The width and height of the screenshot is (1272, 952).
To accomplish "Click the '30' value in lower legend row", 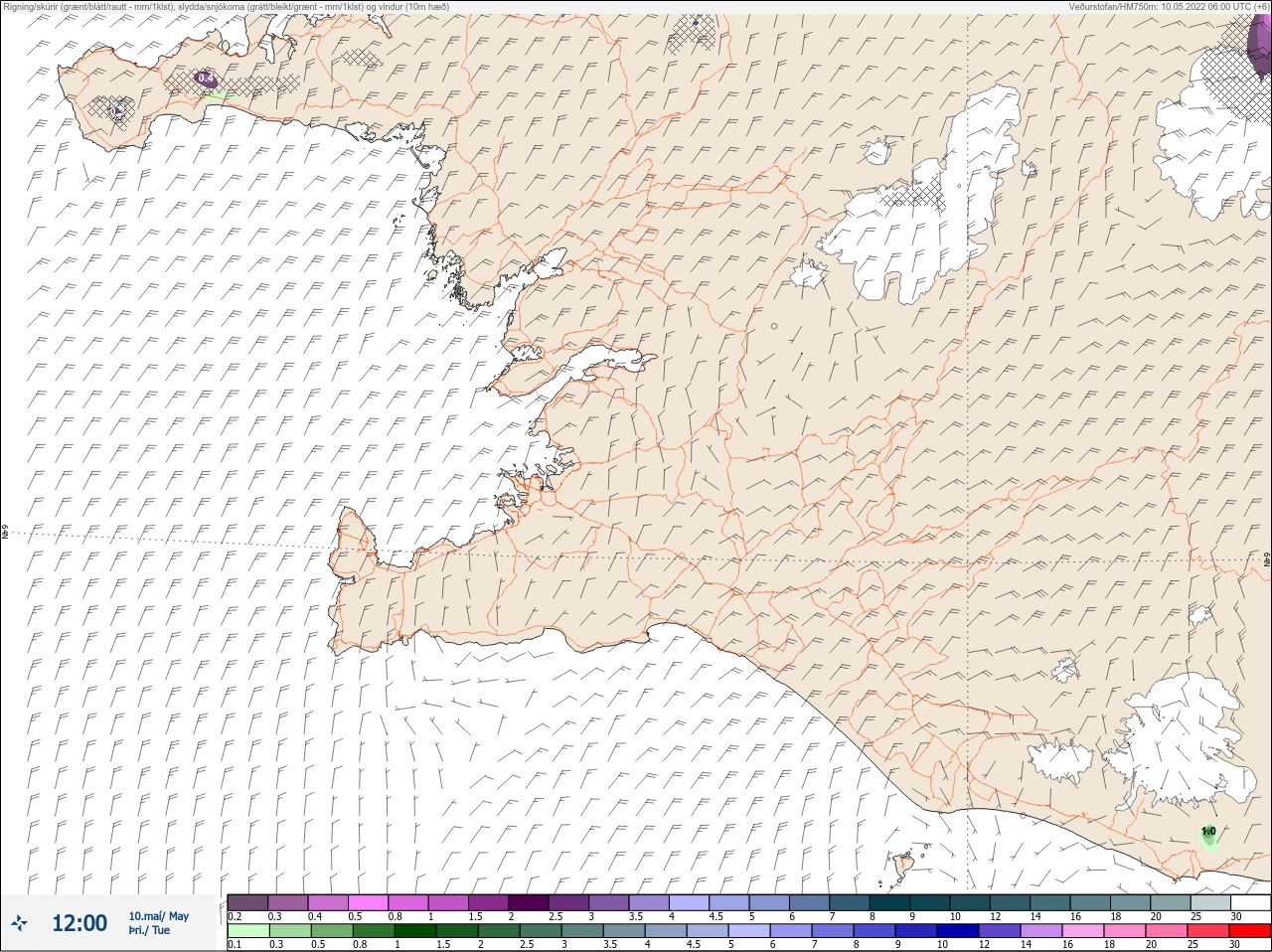I will [x=1236, y=945].
